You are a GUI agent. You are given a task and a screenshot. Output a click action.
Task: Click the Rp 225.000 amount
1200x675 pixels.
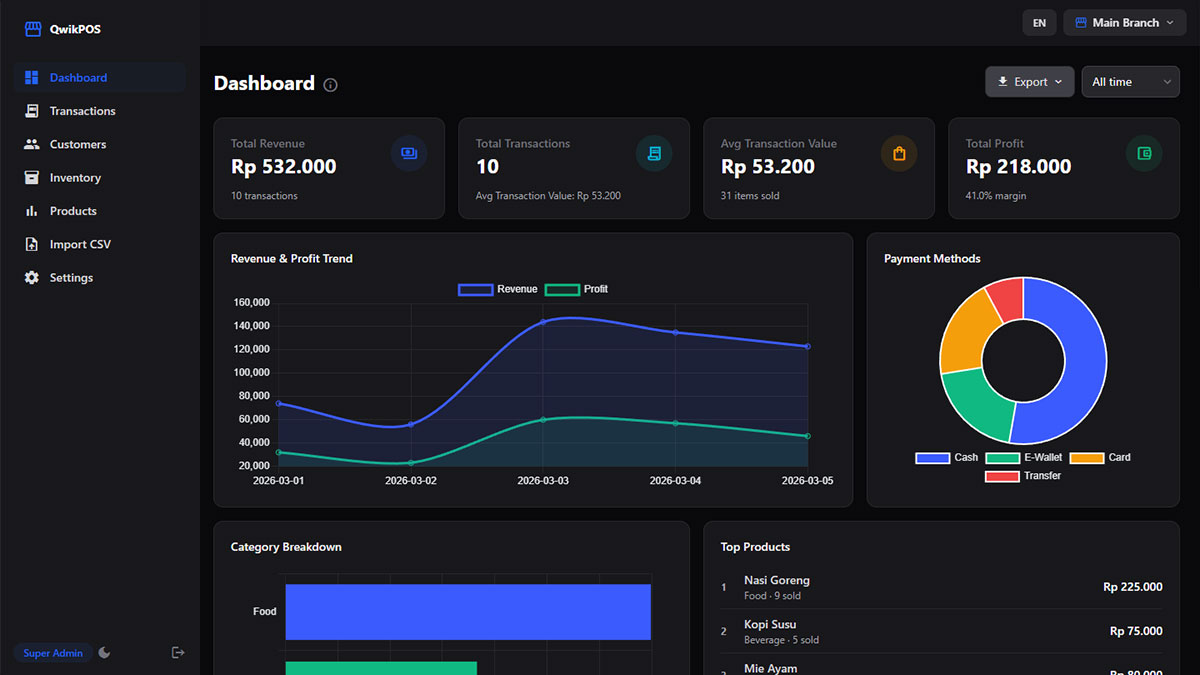click(1133, 587)
